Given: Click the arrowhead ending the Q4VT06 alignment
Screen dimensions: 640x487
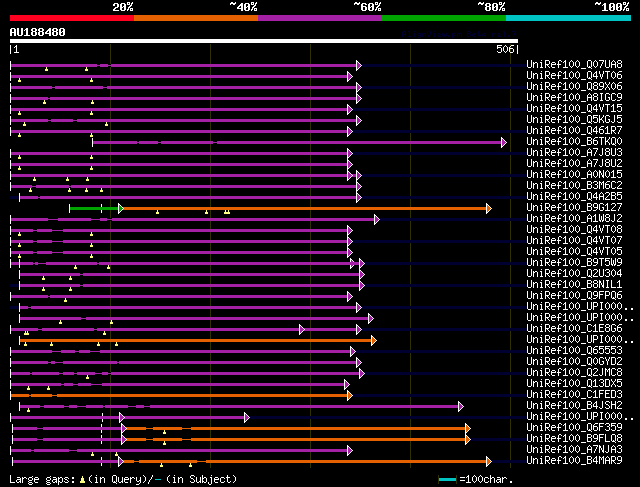Looking at the screenshot, I should 350,76.
